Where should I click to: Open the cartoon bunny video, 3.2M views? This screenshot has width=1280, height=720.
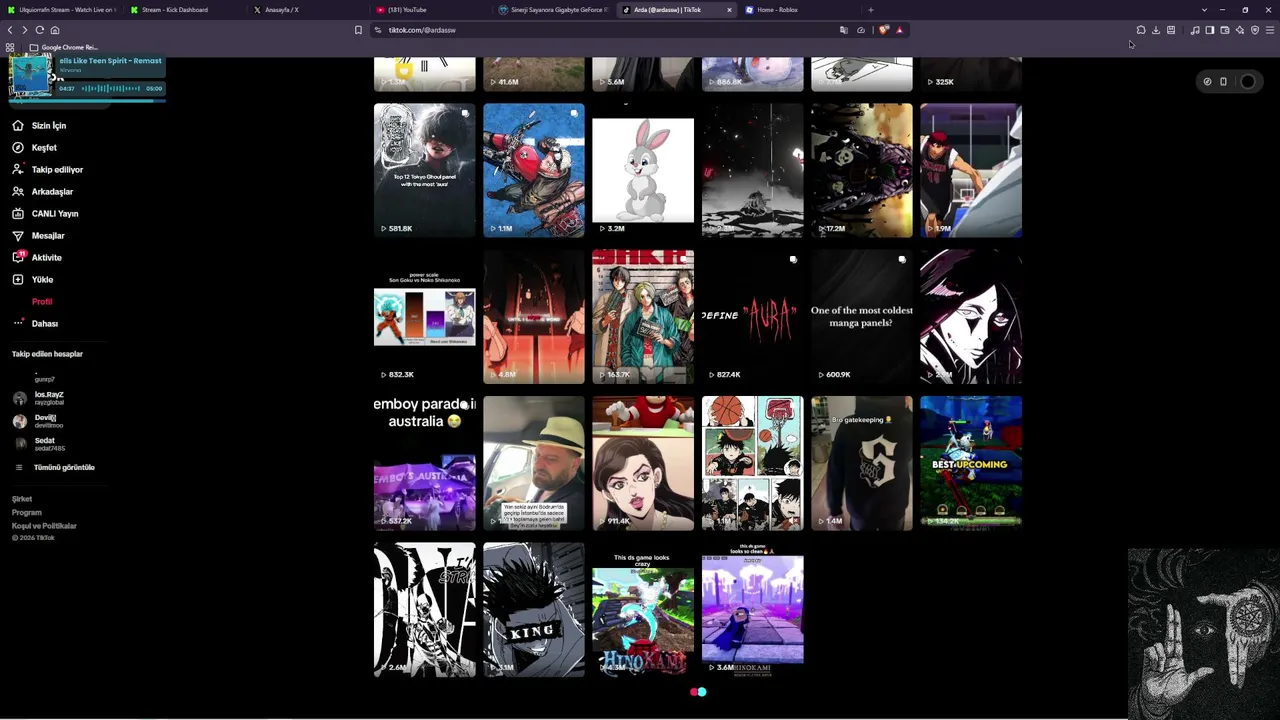(x=643, y=171)
